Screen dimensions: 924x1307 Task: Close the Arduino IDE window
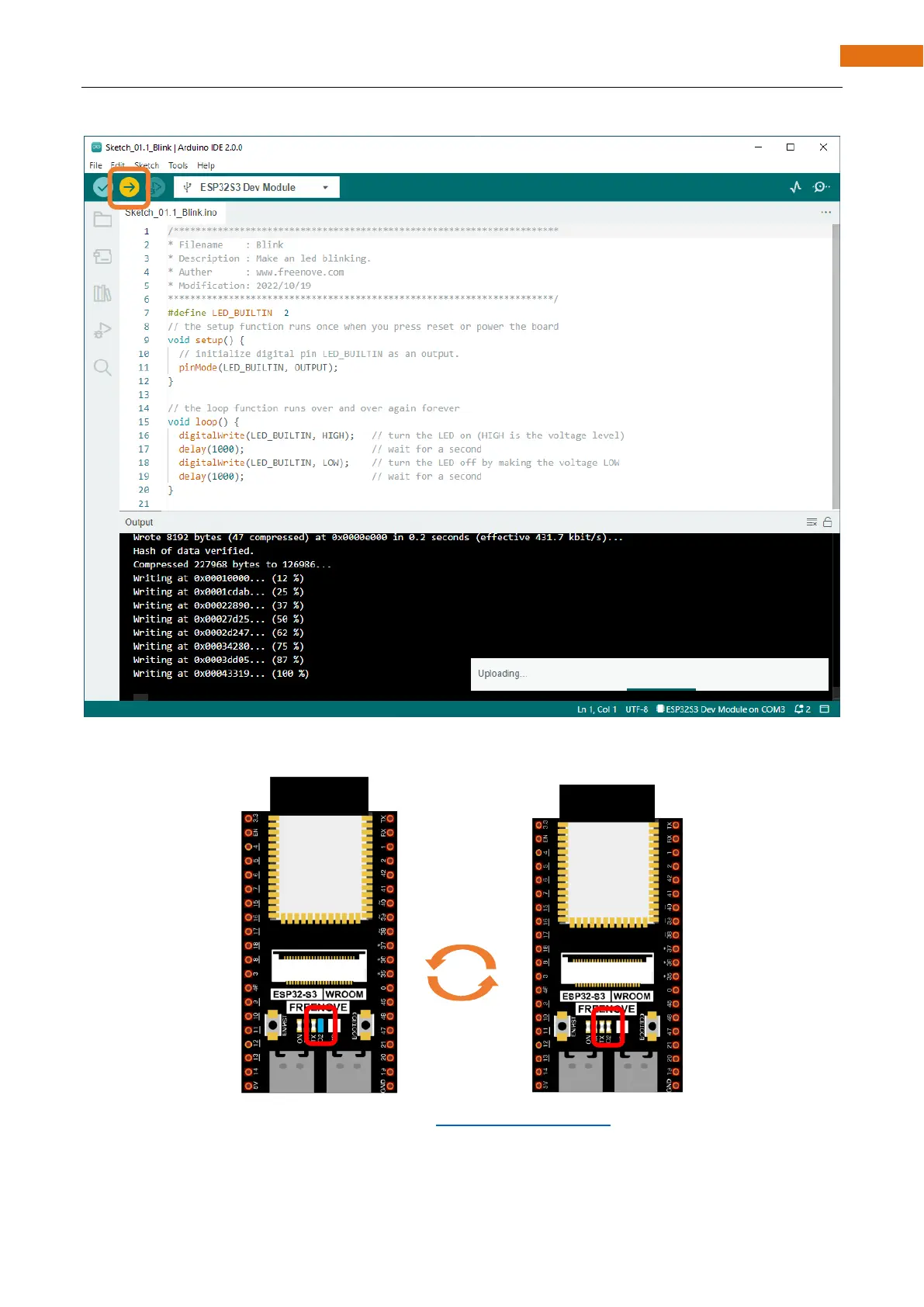(x=823, y=147)
